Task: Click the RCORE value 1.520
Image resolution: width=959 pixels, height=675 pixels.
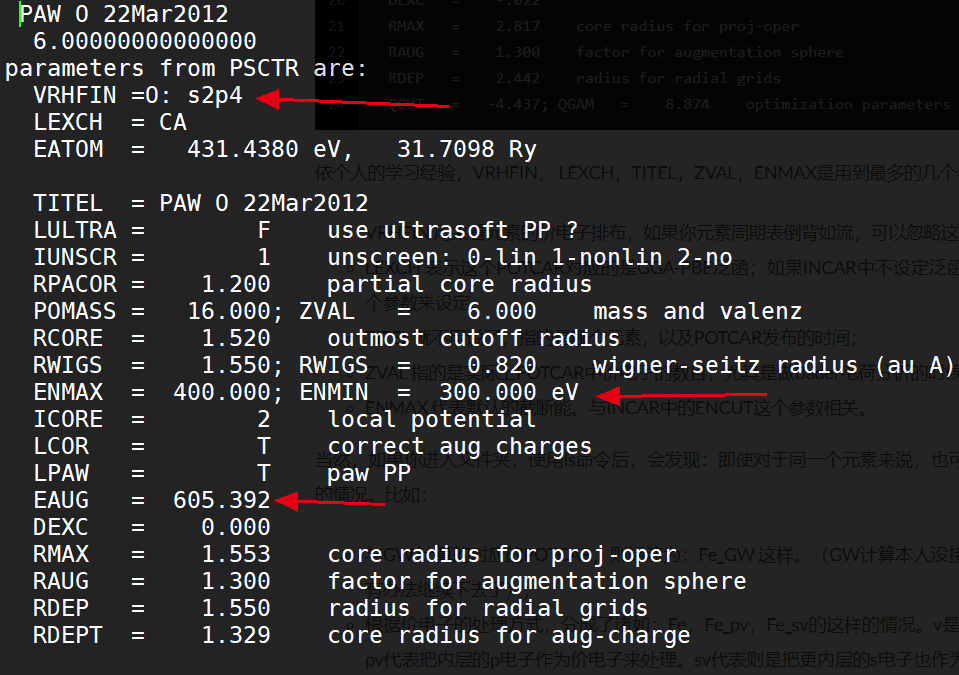Action: click(236, 338)
